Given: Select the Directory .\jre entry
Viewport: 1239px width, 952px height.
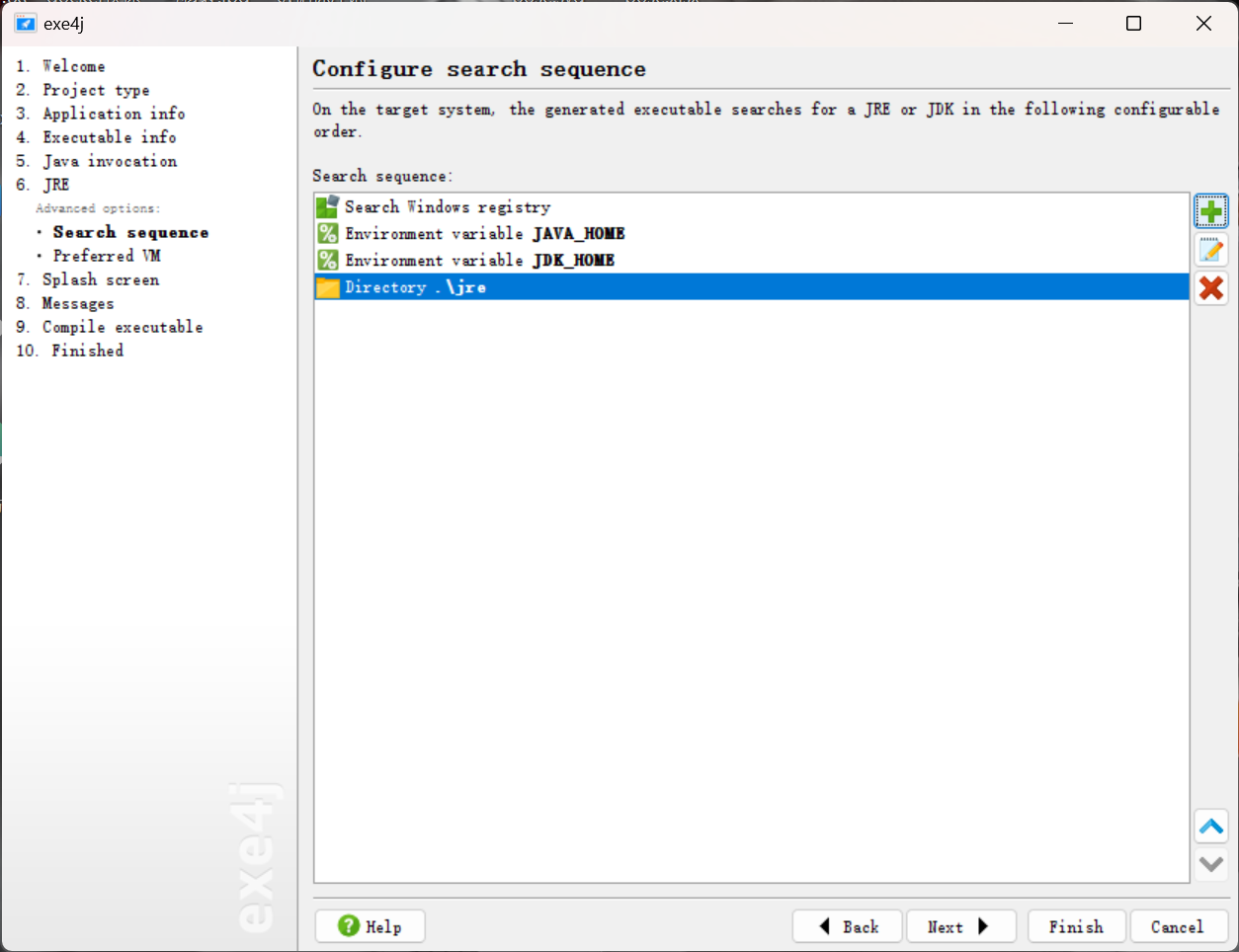Looking at the screenshot, I should (x=415, y=287).
